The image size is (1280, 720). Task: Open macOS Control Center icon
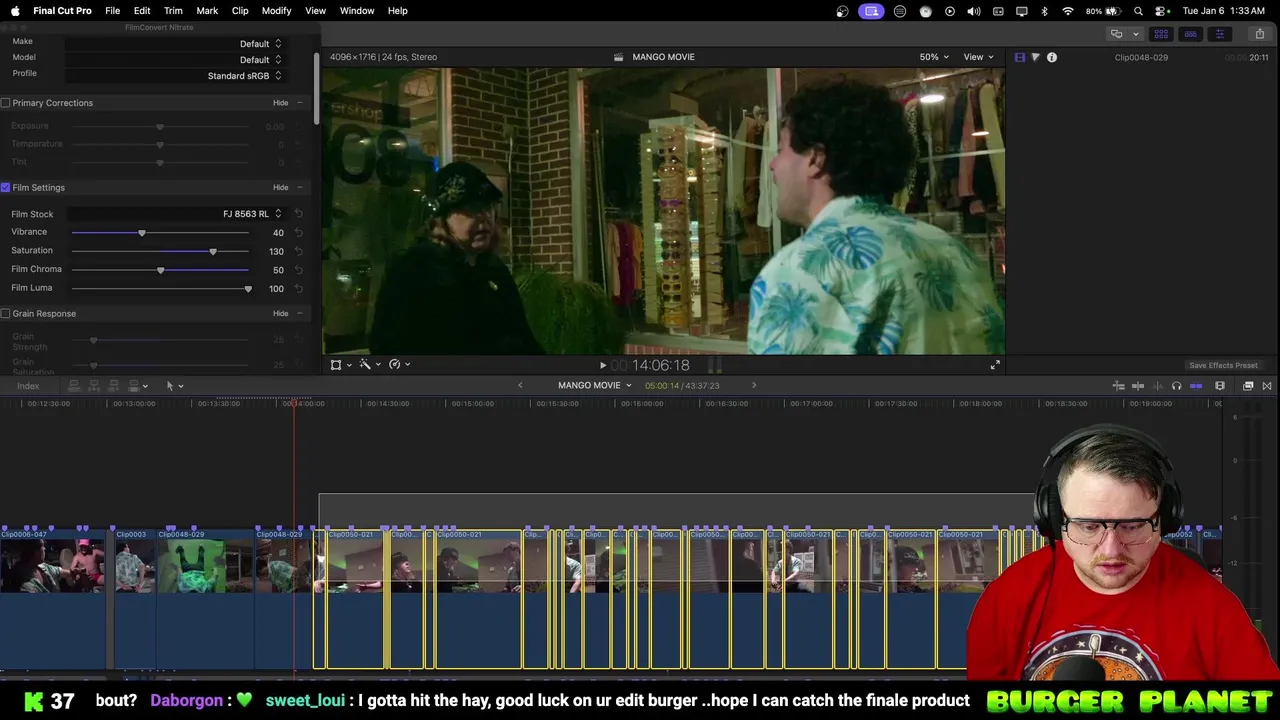[x=1162, y=11]
